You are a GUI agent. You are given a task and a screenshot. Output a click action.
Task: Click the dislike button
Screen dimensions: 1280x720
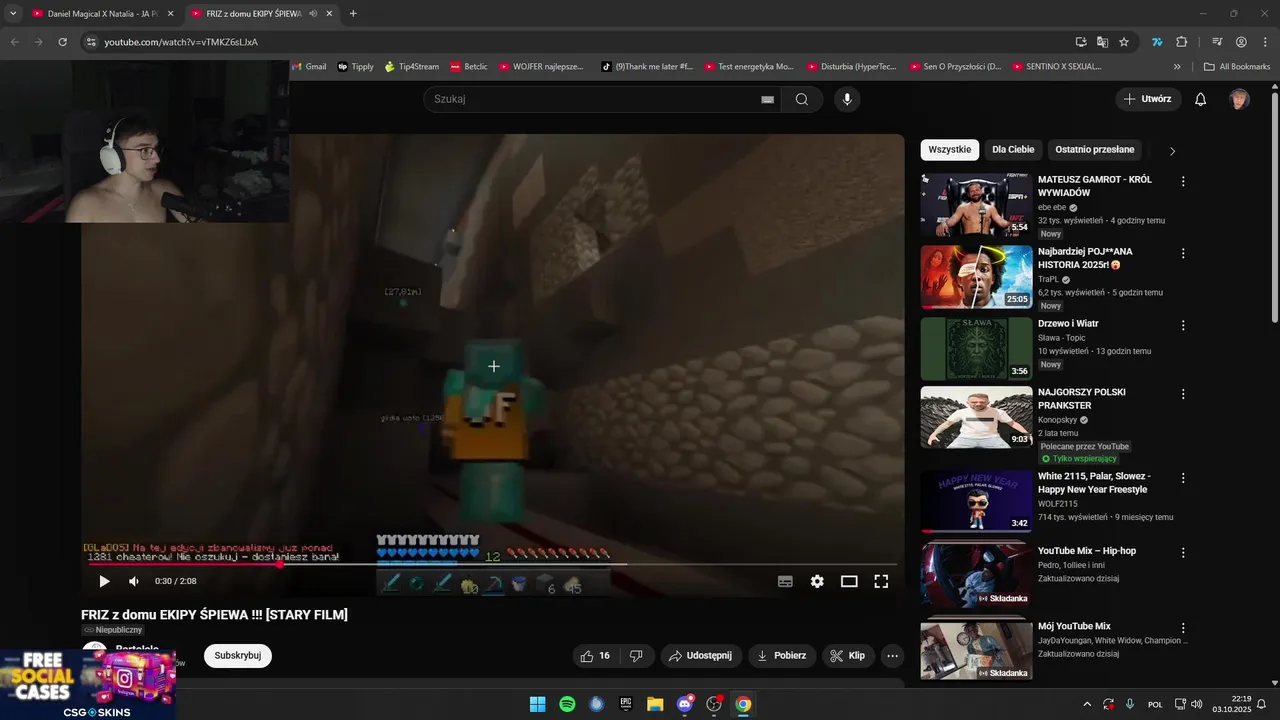pyautogui.click(x=636, y=656)
